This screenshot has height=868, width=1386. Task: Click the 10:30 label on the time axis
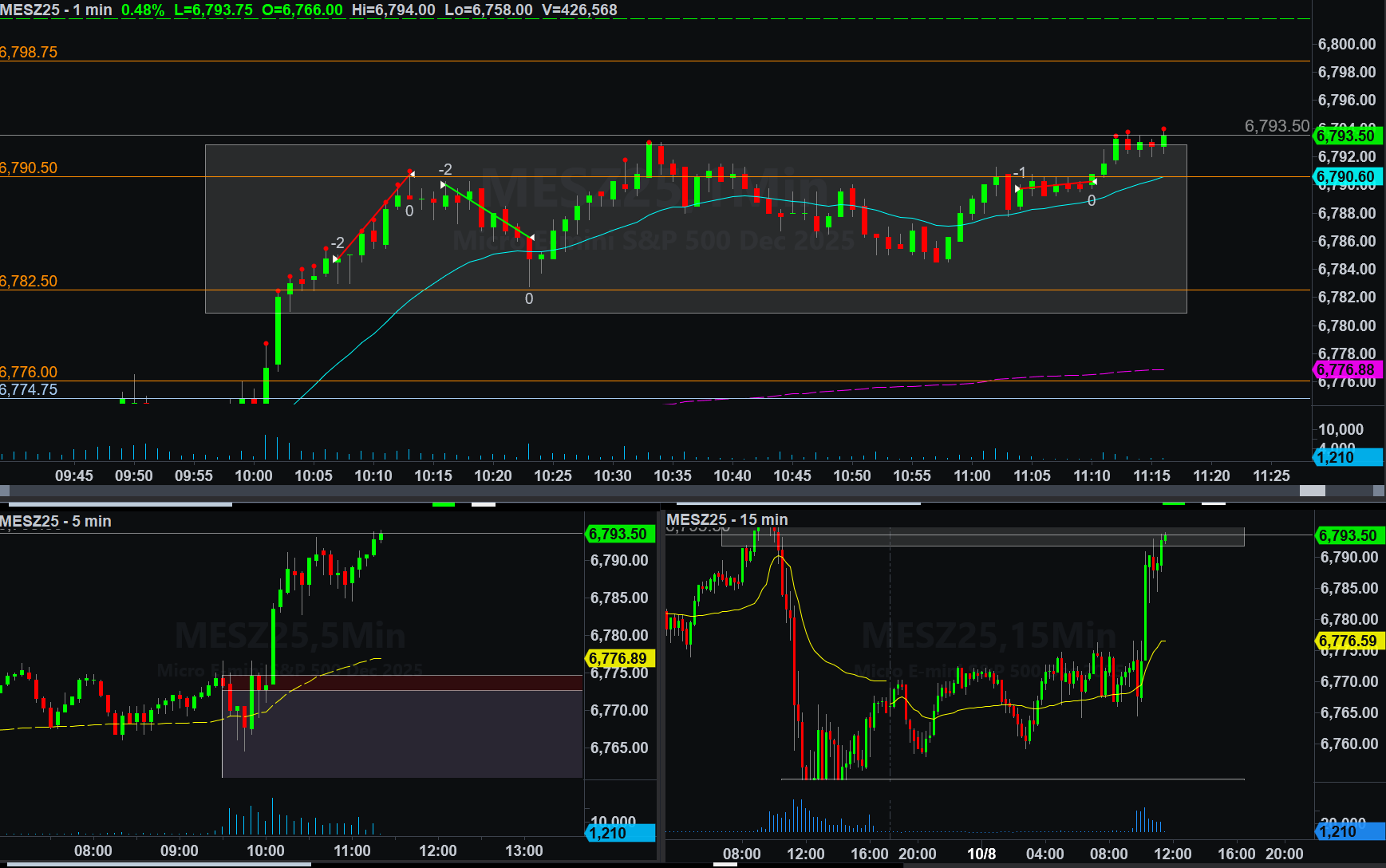point(612,475)
